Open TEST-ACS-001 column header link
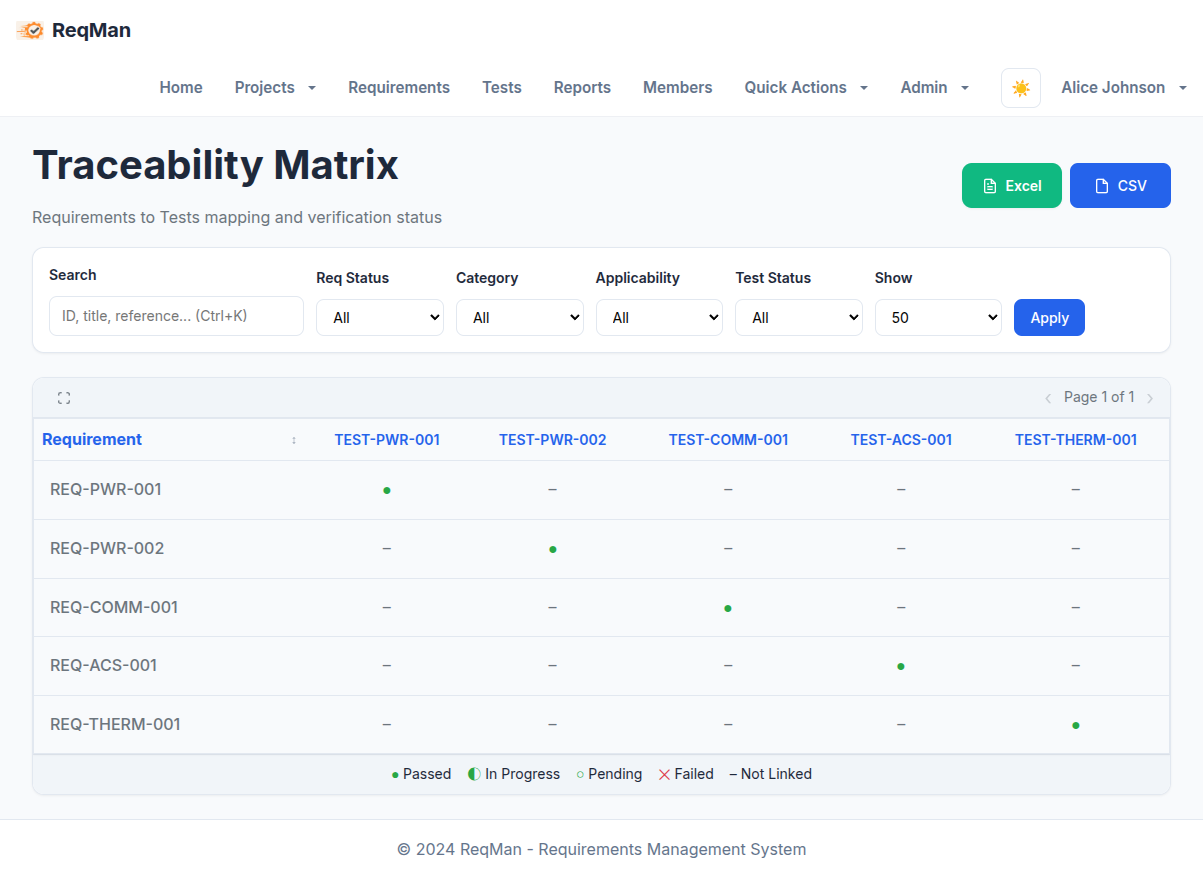Screen dimensions: 1203x879 click(901, 440)
